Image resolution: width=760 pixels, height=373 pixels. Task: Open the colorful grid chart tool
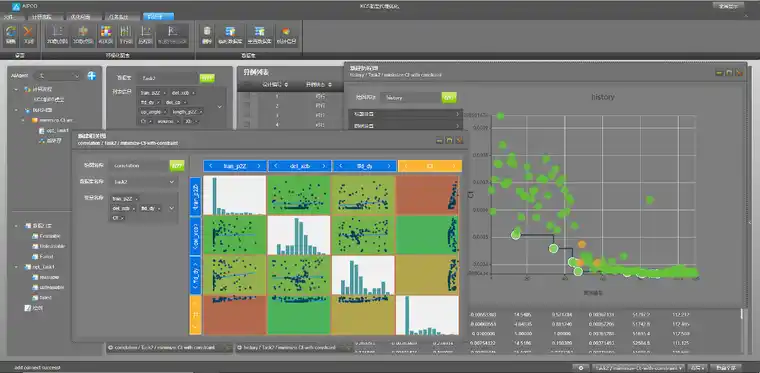[106, 35]
